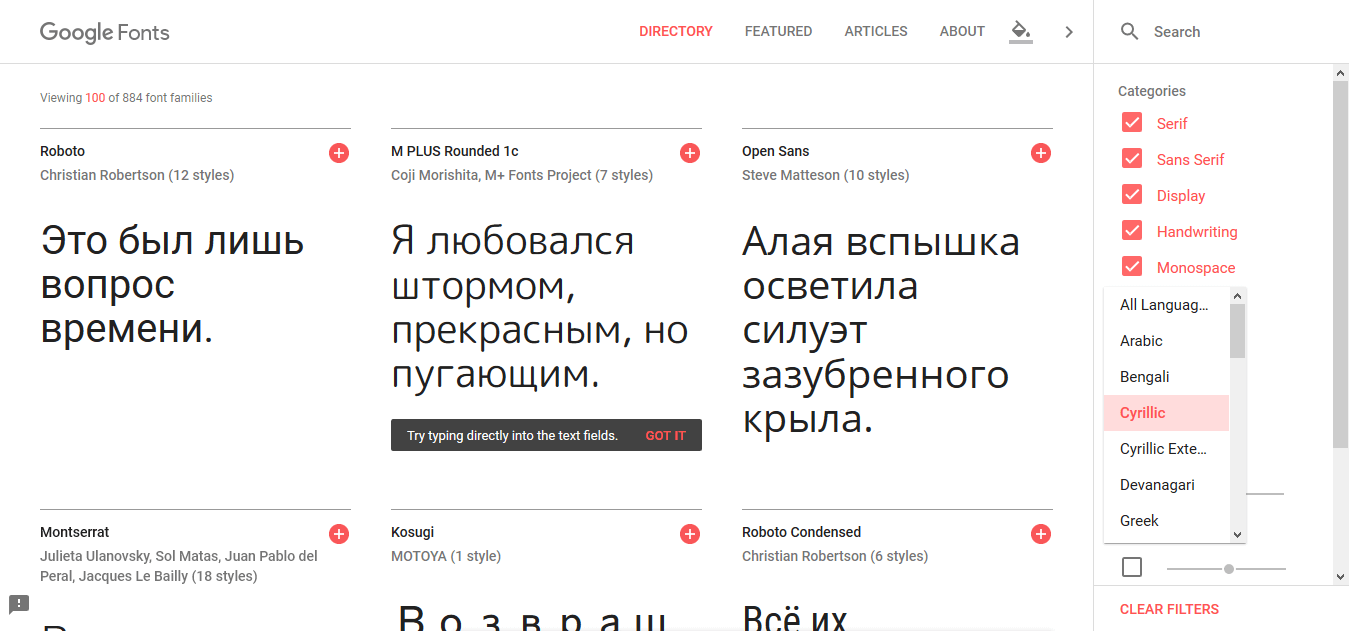
Task: Open the Articles tab
Action: click(876, 32)
